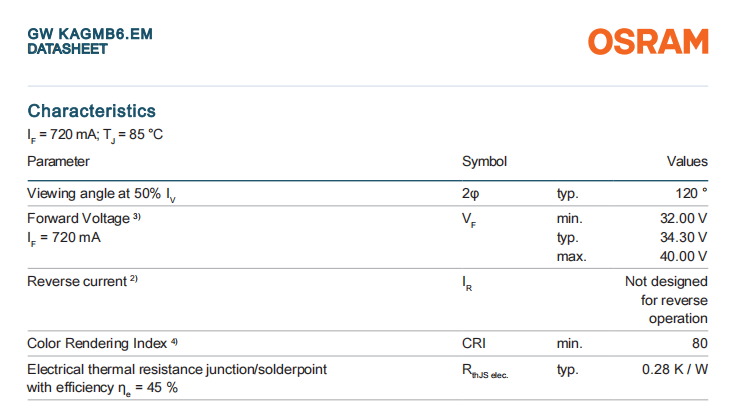The height and width of the screenshot is (418, 731).
Task: Click the Values column header
Action: tap(687, 161)
